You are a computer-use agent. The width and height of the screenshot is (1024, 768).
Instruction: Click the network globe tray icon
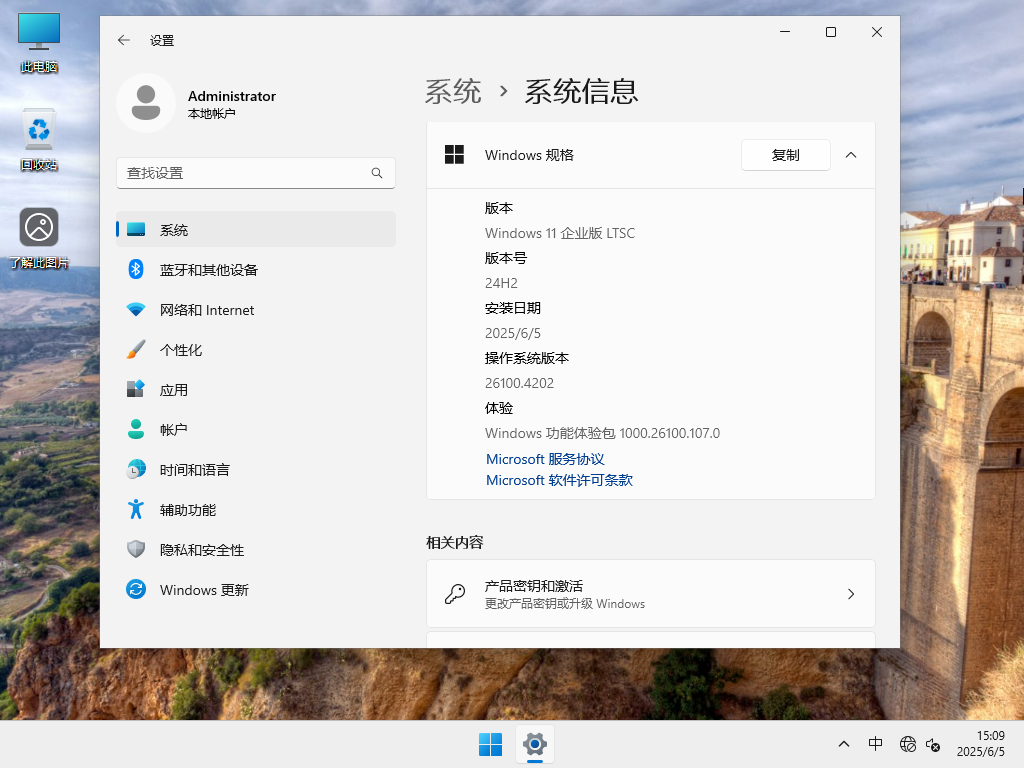tap(907, 744)
